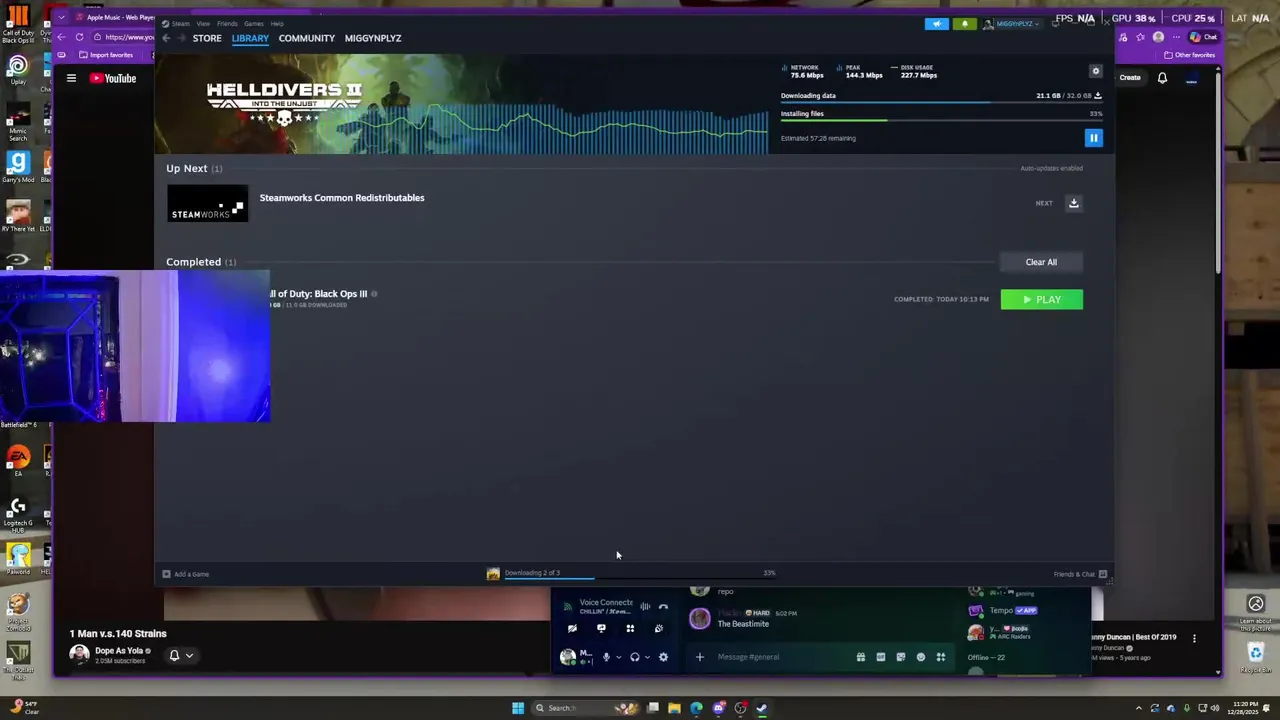Open Import favorites bookmark
Viewport: 1280px width, 720px height.
pos(106,55)
